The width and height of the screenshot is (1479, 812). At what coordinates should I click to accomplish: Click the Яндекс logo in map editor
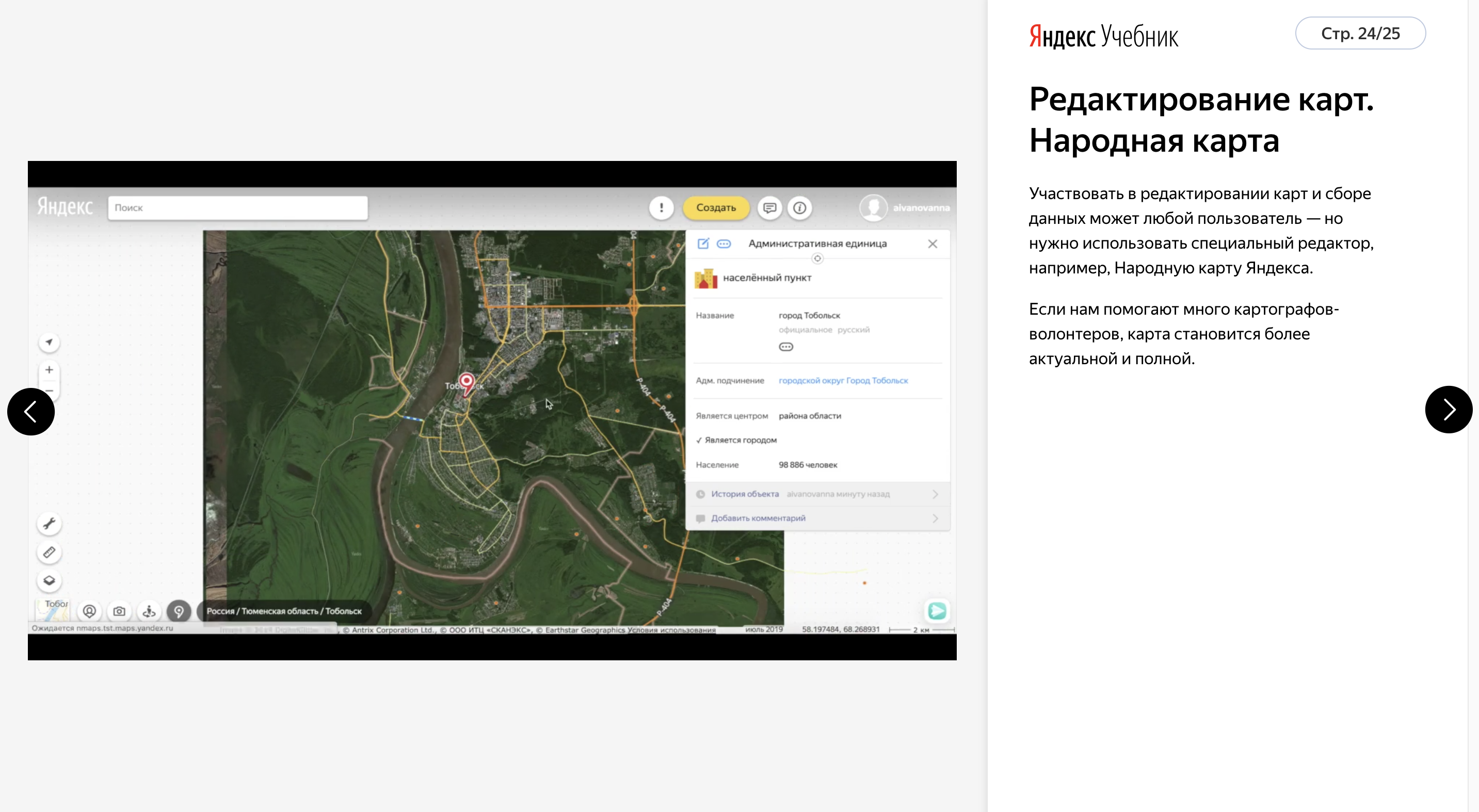click(65, 206)
